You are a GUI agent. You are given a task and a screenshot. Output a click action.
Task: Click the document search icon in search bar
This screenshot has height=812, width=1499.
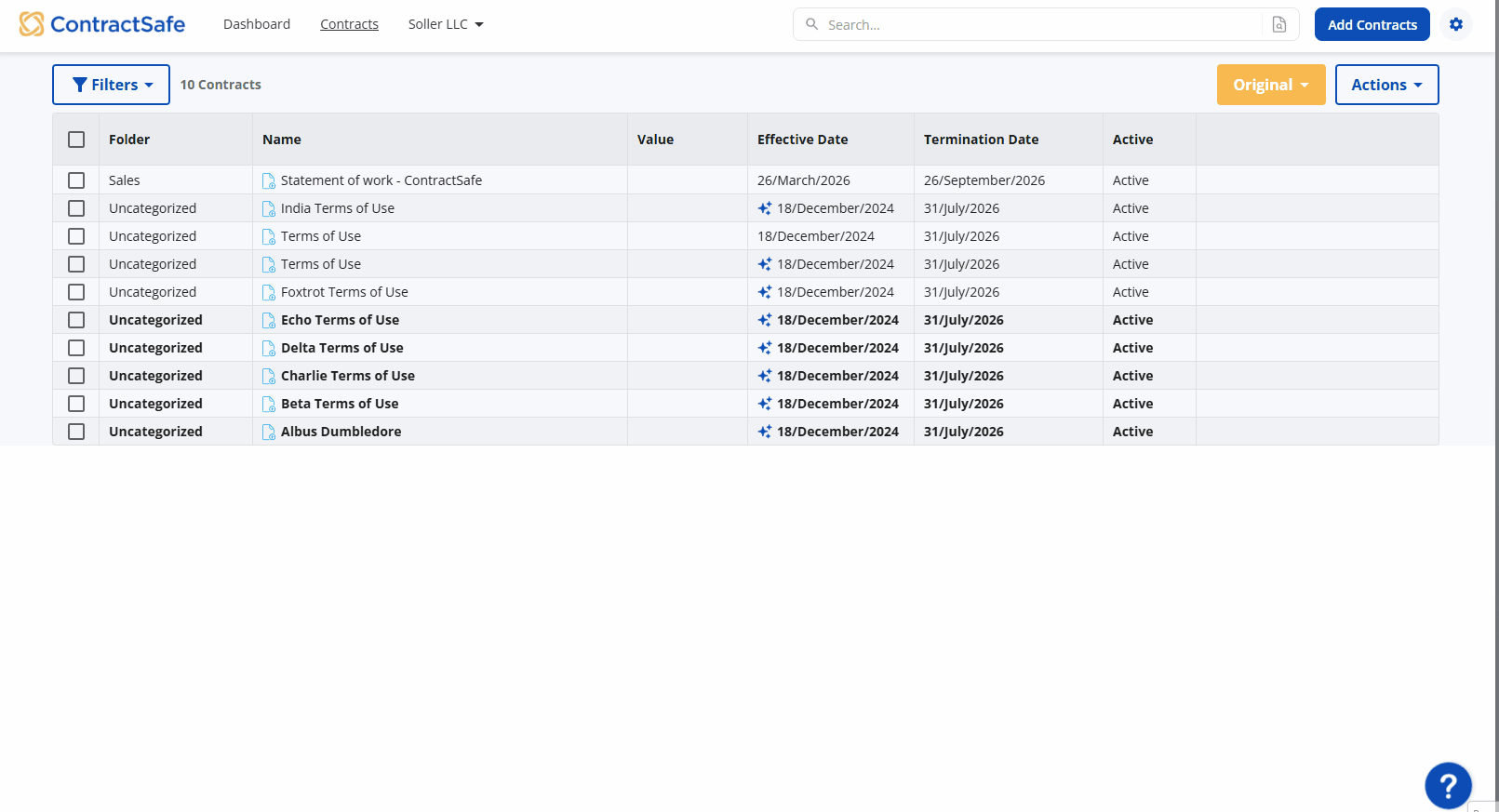pyautogui.click(x=1279, y=25)
